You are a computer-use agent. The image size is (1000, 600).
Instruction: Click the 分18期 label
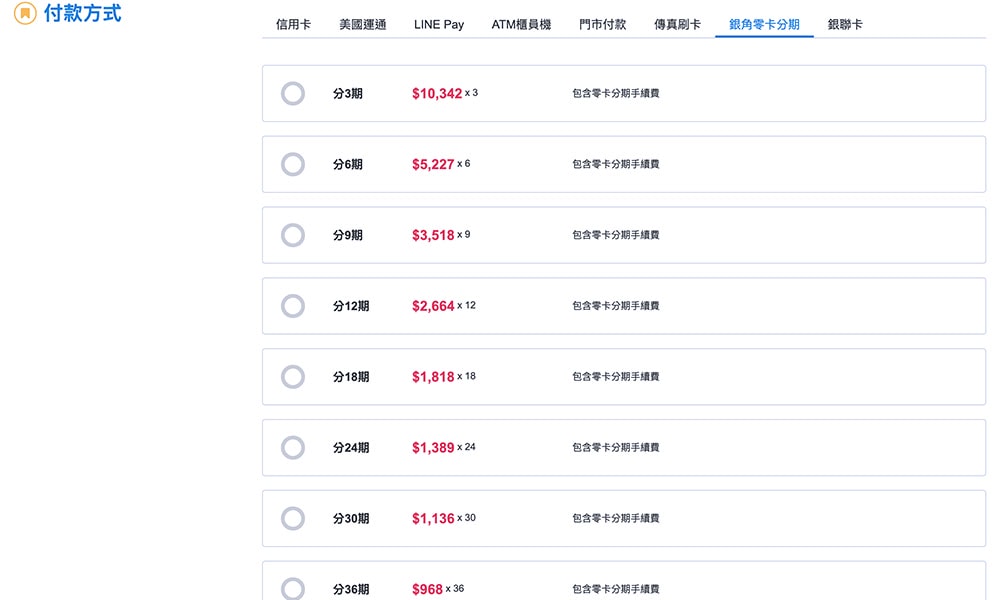pos(351,376)
